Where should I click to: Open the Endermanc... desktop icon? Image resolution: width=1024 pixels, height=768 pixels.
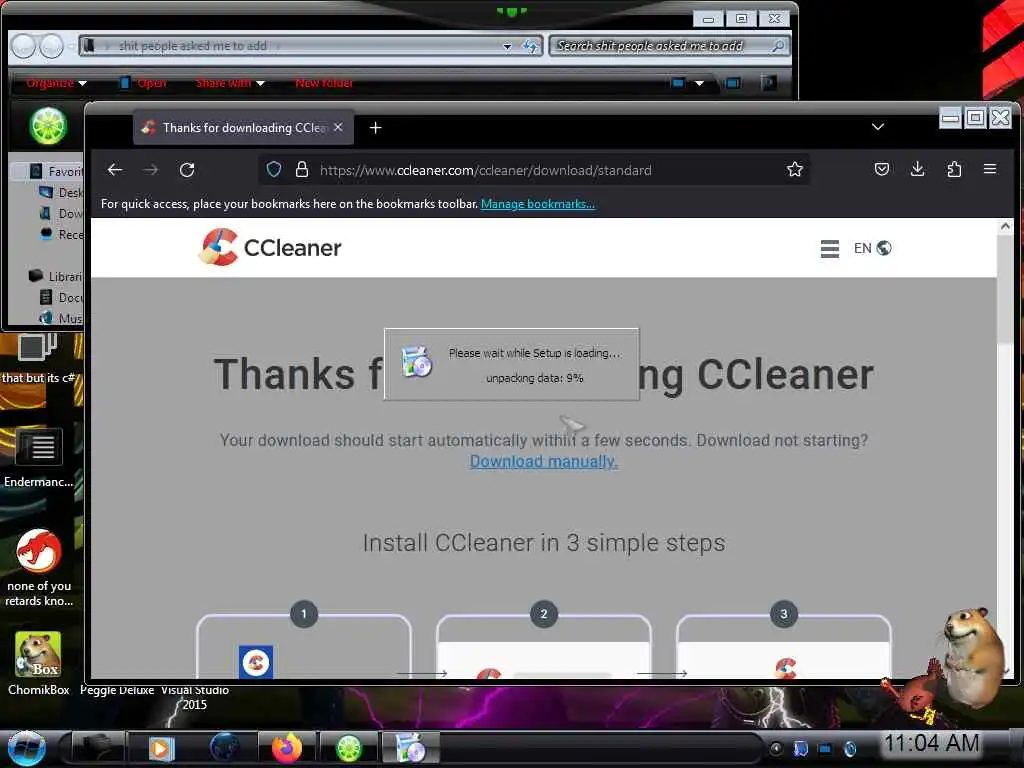39,457
